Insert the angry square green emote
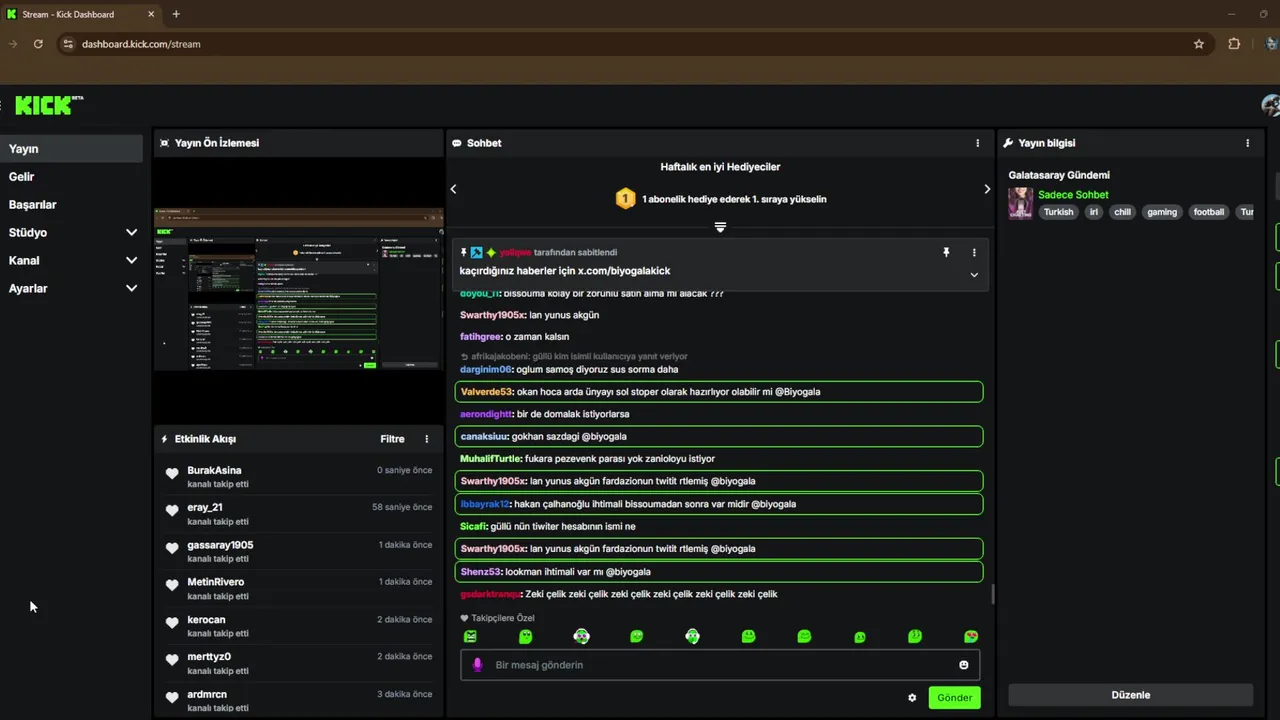The image size is (1280, 720). (x=470, y=637)
